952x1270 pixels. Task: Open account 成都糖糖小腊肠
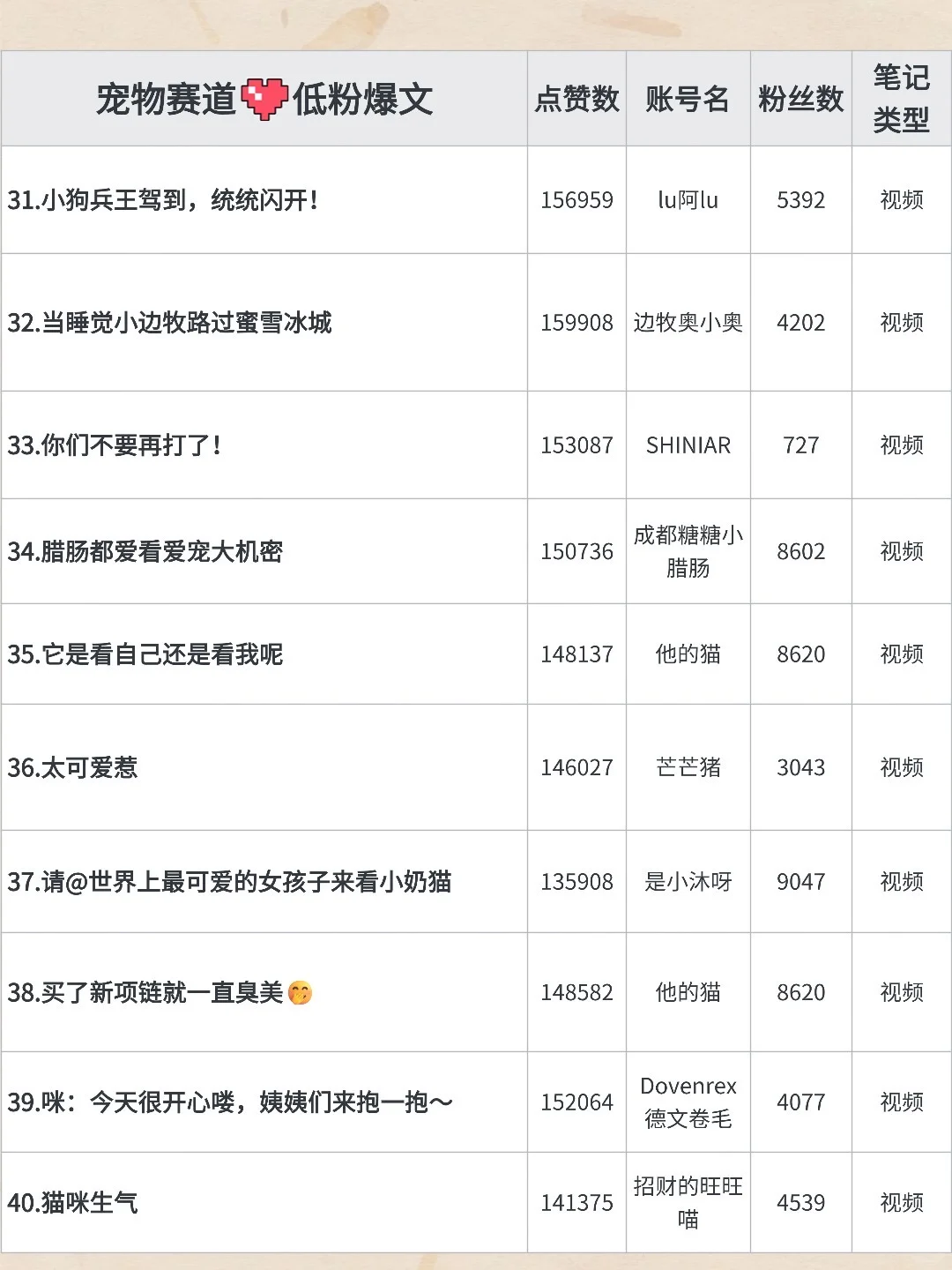pyautogui.click(x=688, y=551)
